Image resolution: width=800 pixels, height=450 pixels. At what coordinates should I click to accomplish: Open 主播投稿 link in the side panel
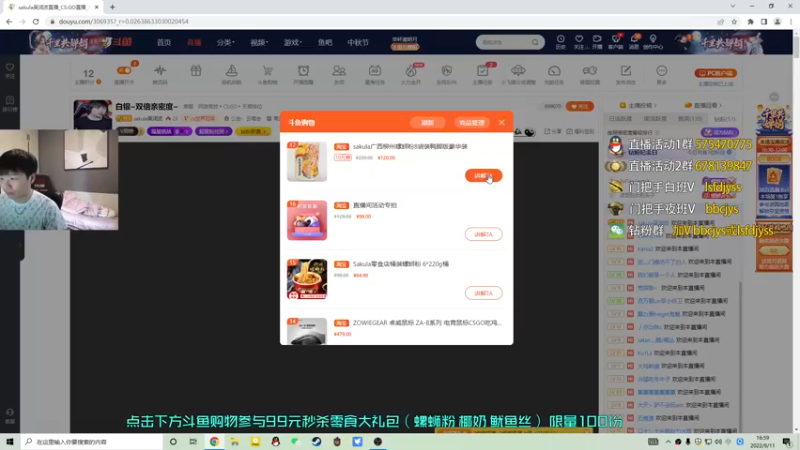click(x=638, y=105)
